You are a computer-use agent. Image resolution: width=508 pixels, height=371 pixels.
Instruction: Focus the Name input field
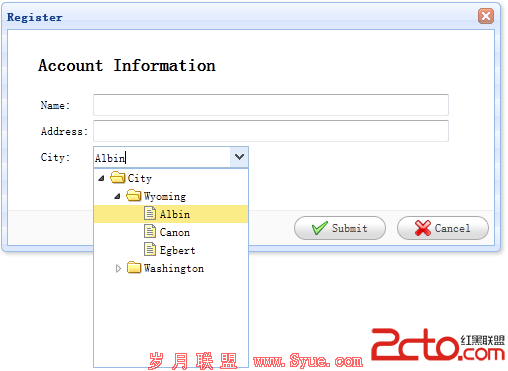(271, 105)
